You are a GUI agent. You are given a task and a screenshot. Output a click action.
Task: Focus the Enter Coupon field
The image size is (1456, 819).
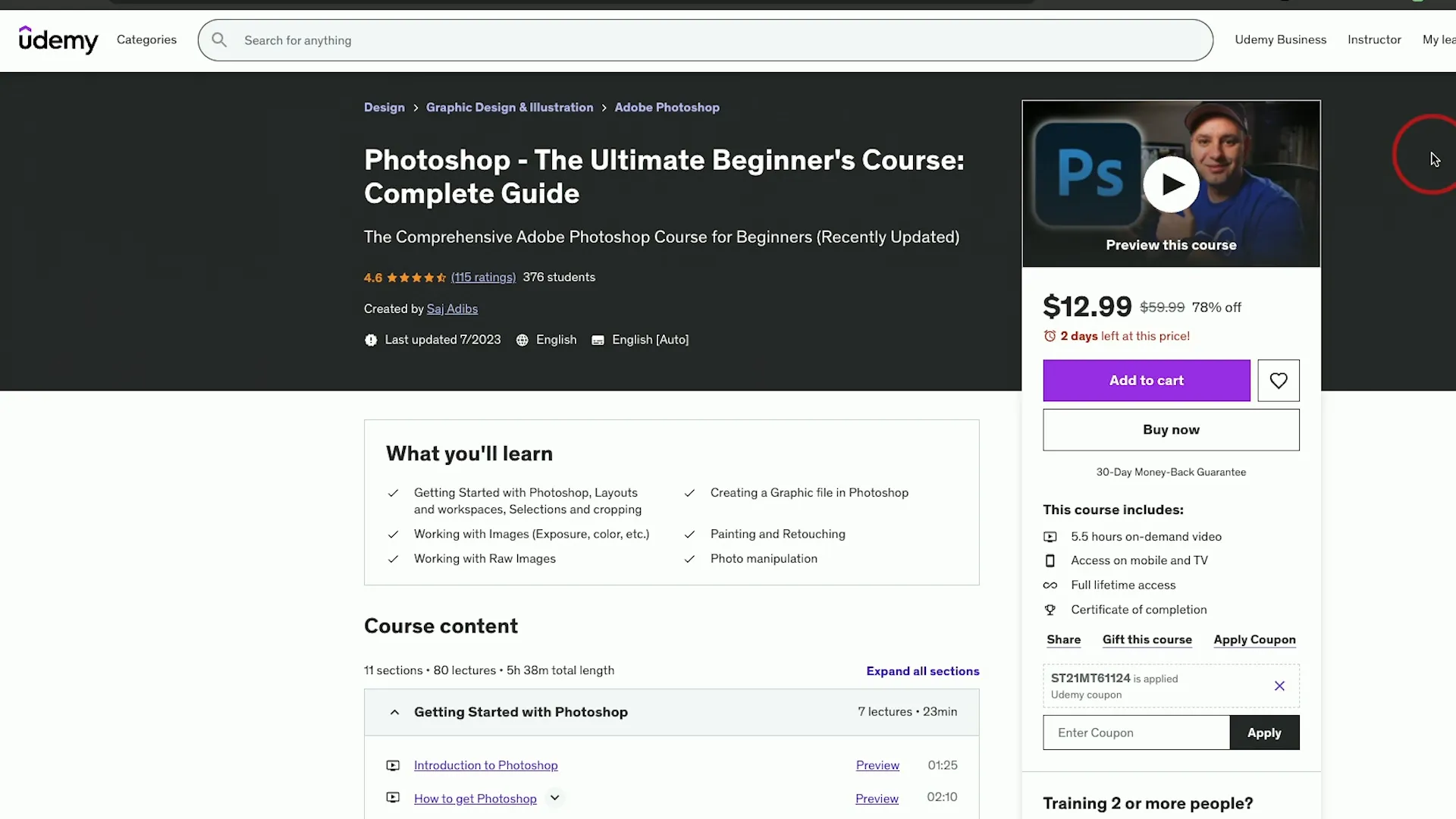point(1136,733)
